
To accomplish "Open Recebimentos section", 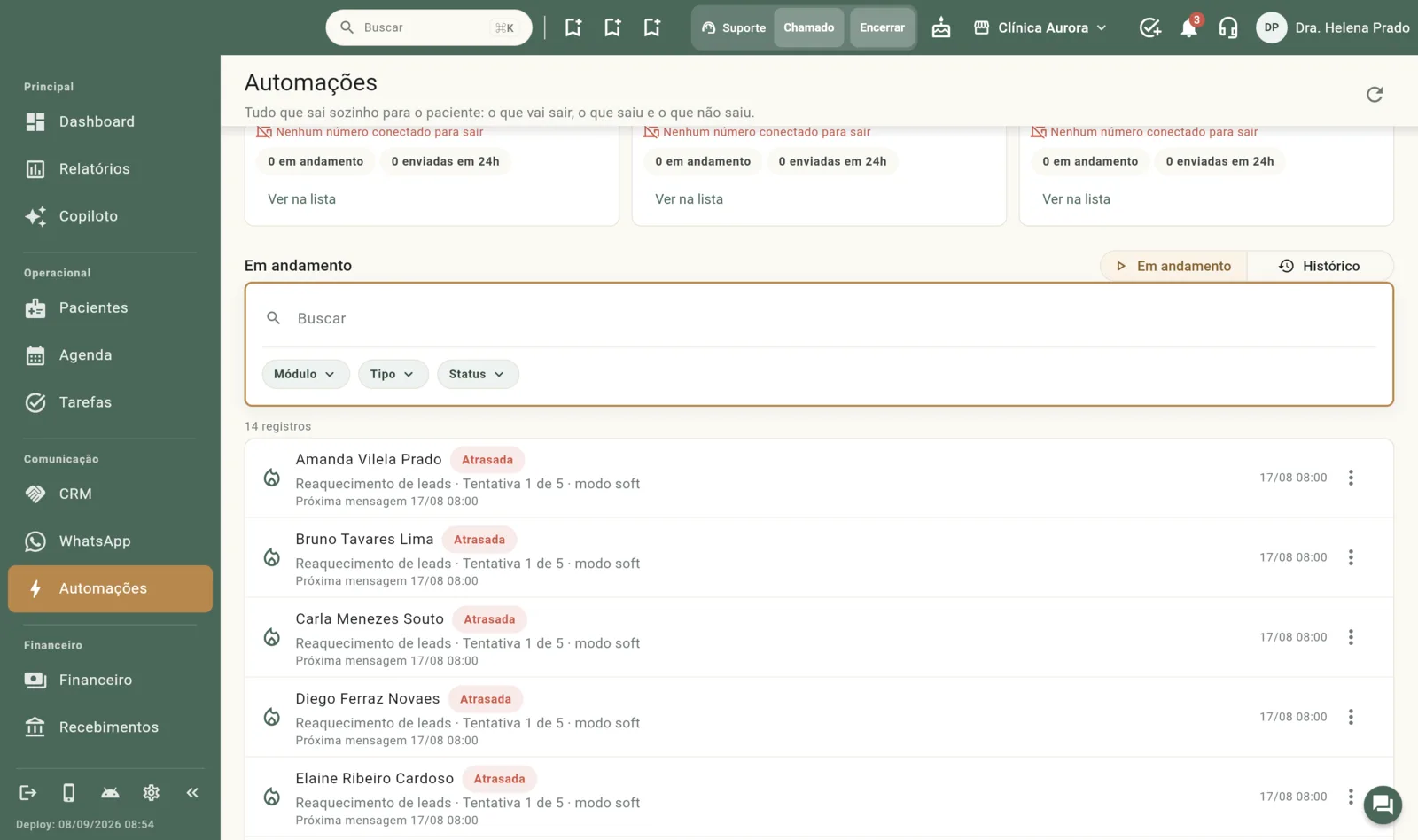I will point(110,727).
